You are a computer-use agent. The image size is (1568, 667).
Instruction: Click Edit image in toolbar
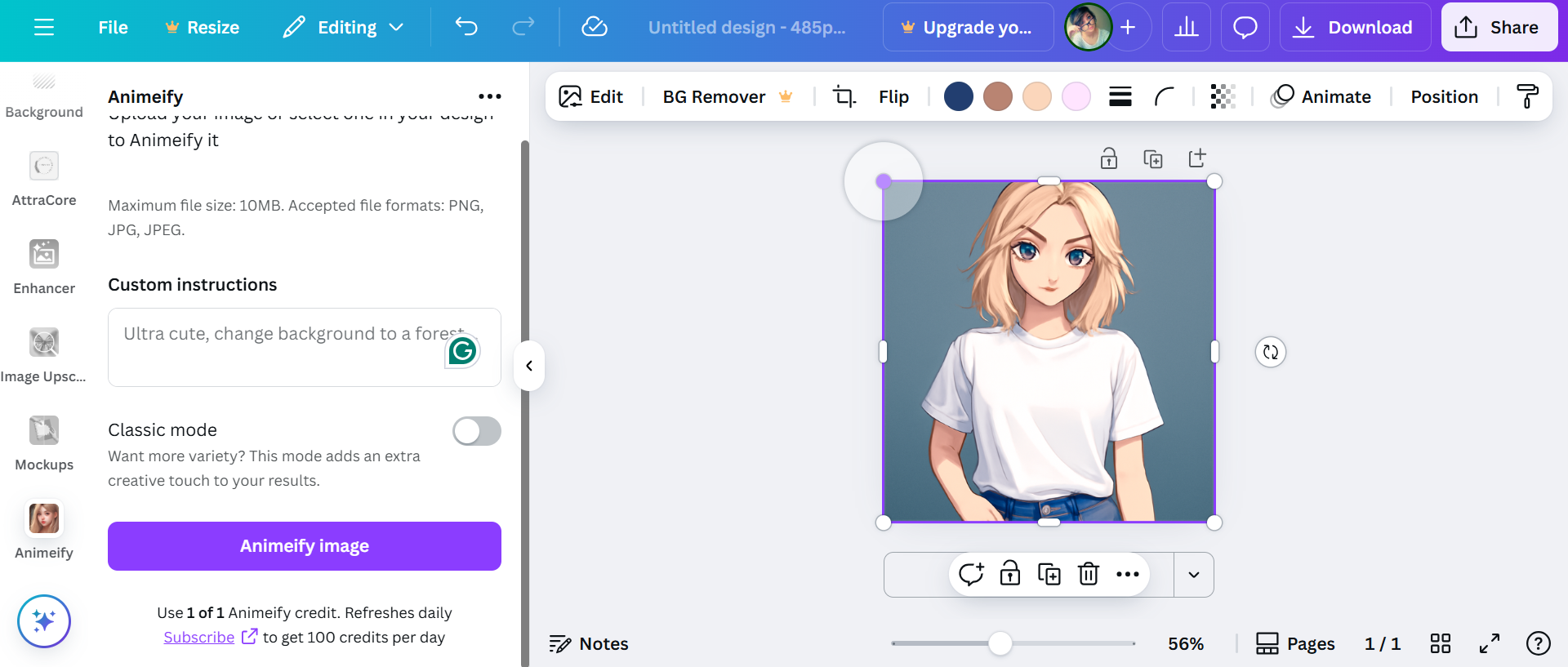[590, 96]
